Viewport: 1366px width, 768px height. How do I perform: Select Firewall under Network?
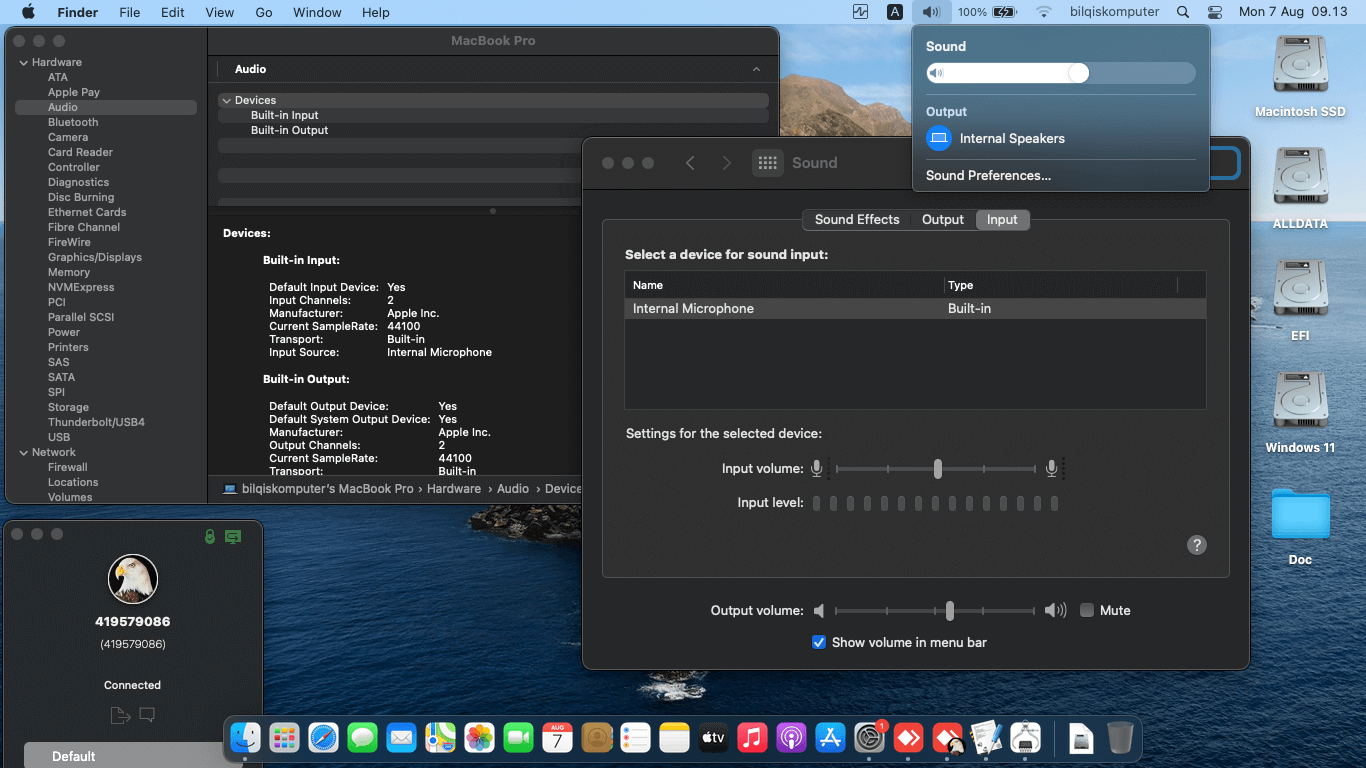pyautogui.click(x=68, y=467)
